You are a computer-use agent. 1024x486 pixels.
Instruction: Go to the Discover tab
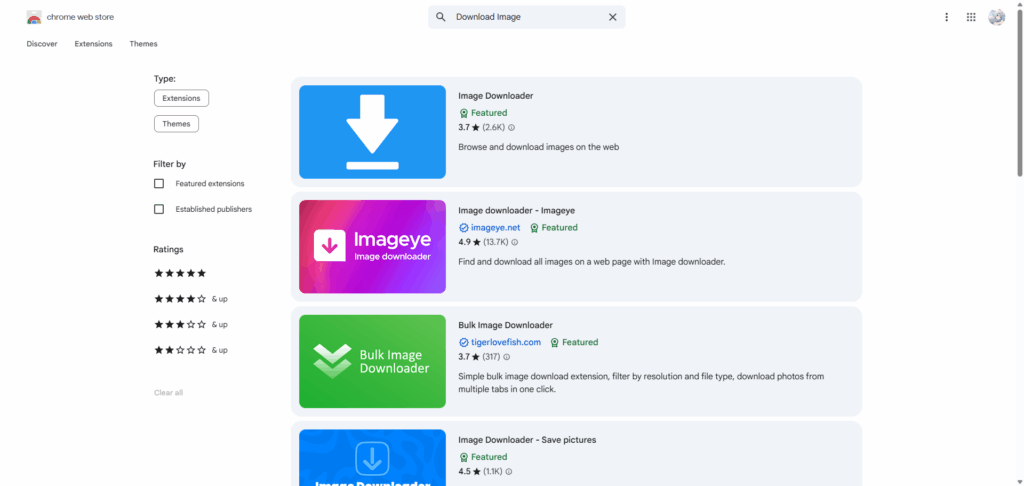click(x=42, y=44)
